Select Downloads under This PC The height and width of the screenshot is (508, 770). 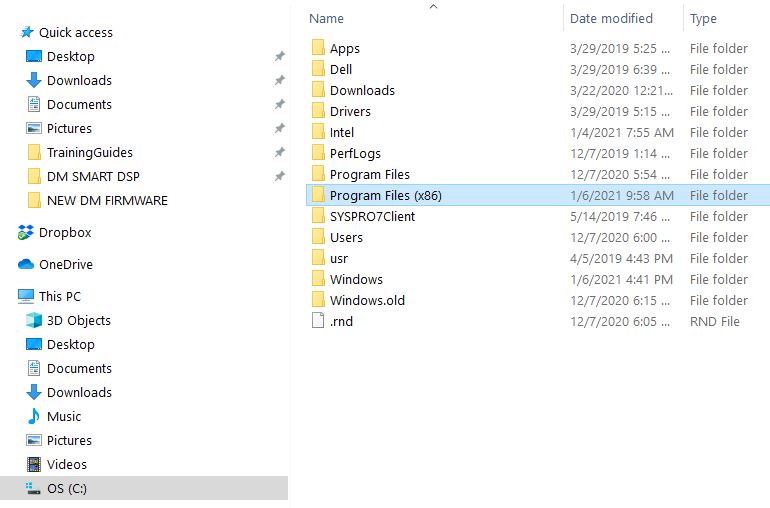80,393
